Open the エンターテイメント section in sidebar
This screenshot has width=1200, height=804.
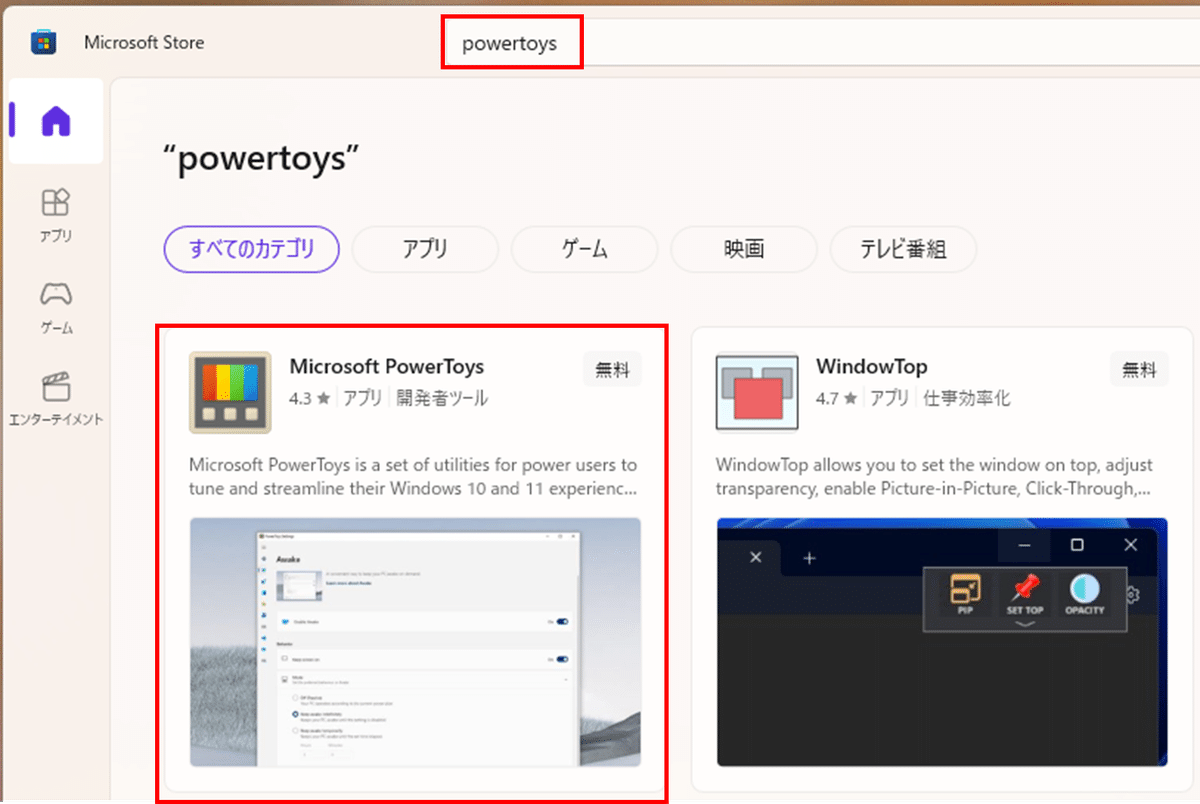point(56,399)
